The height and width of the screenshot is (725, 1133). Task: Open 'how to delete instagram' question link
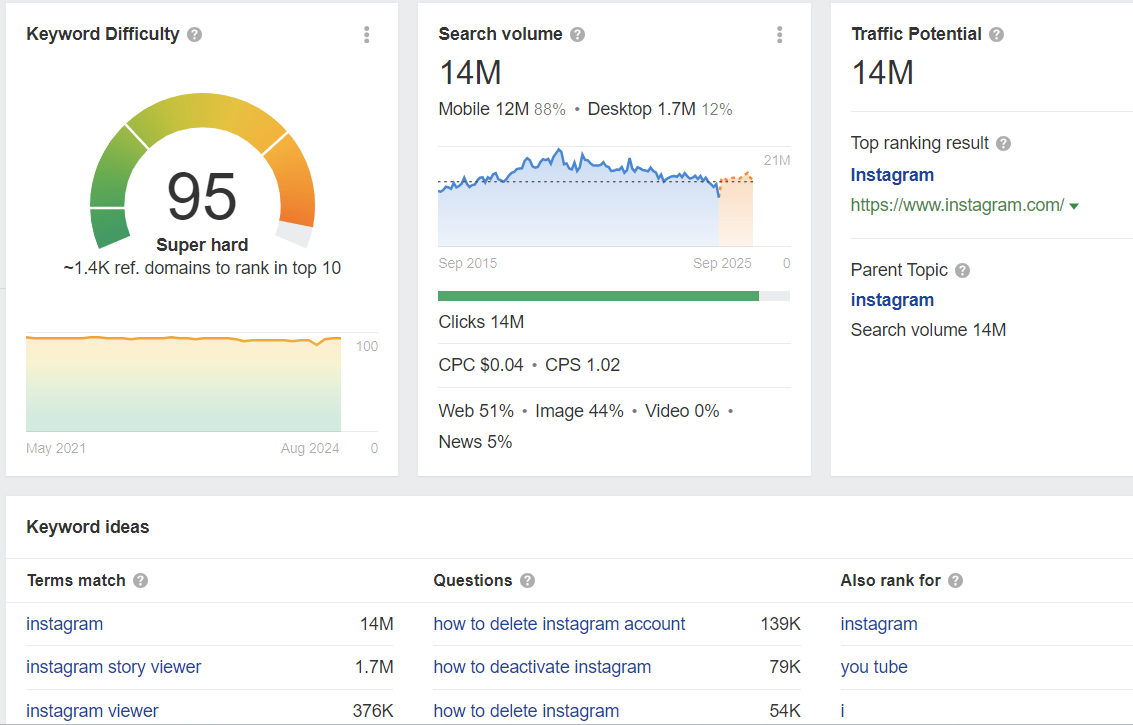526,711
